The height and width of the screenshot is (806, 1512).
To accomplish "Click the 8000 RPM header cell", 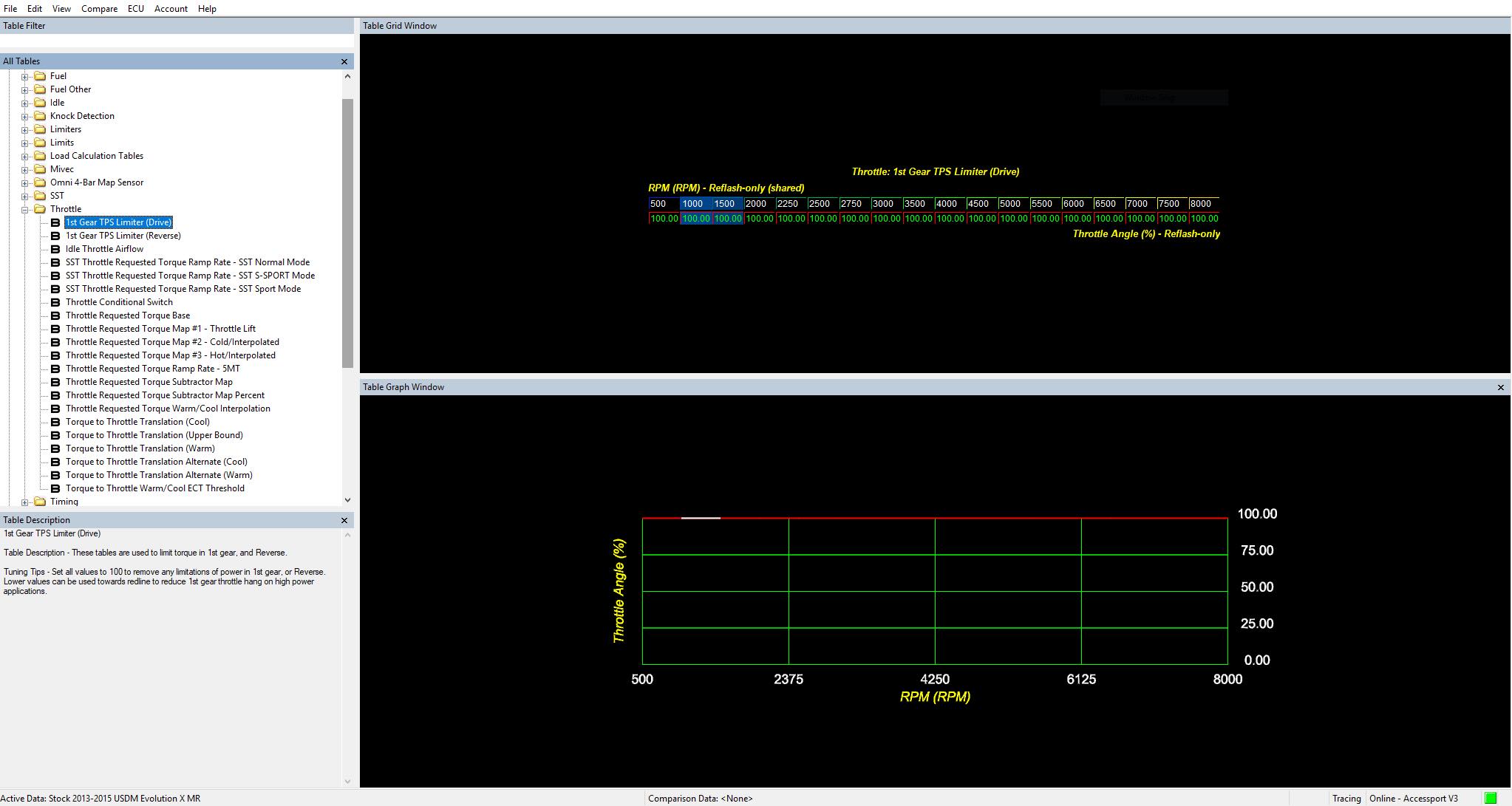I will pyautogui.click(x=1205, y=204).
